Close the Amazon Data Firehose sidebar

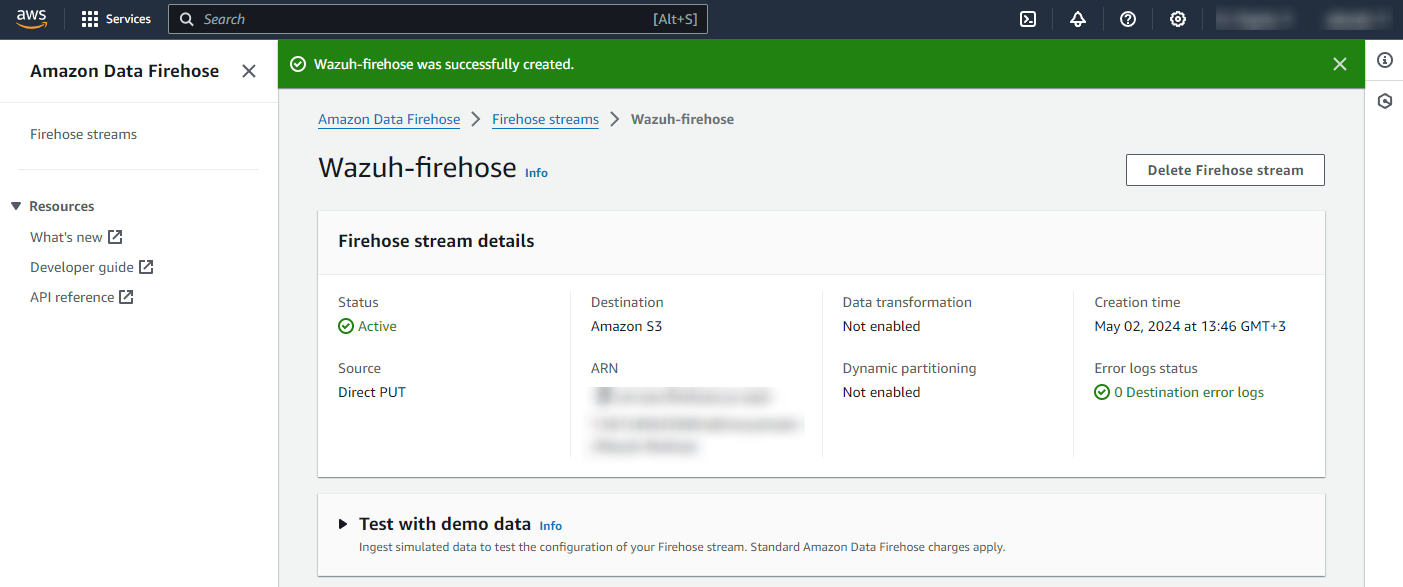click(249, 71)
